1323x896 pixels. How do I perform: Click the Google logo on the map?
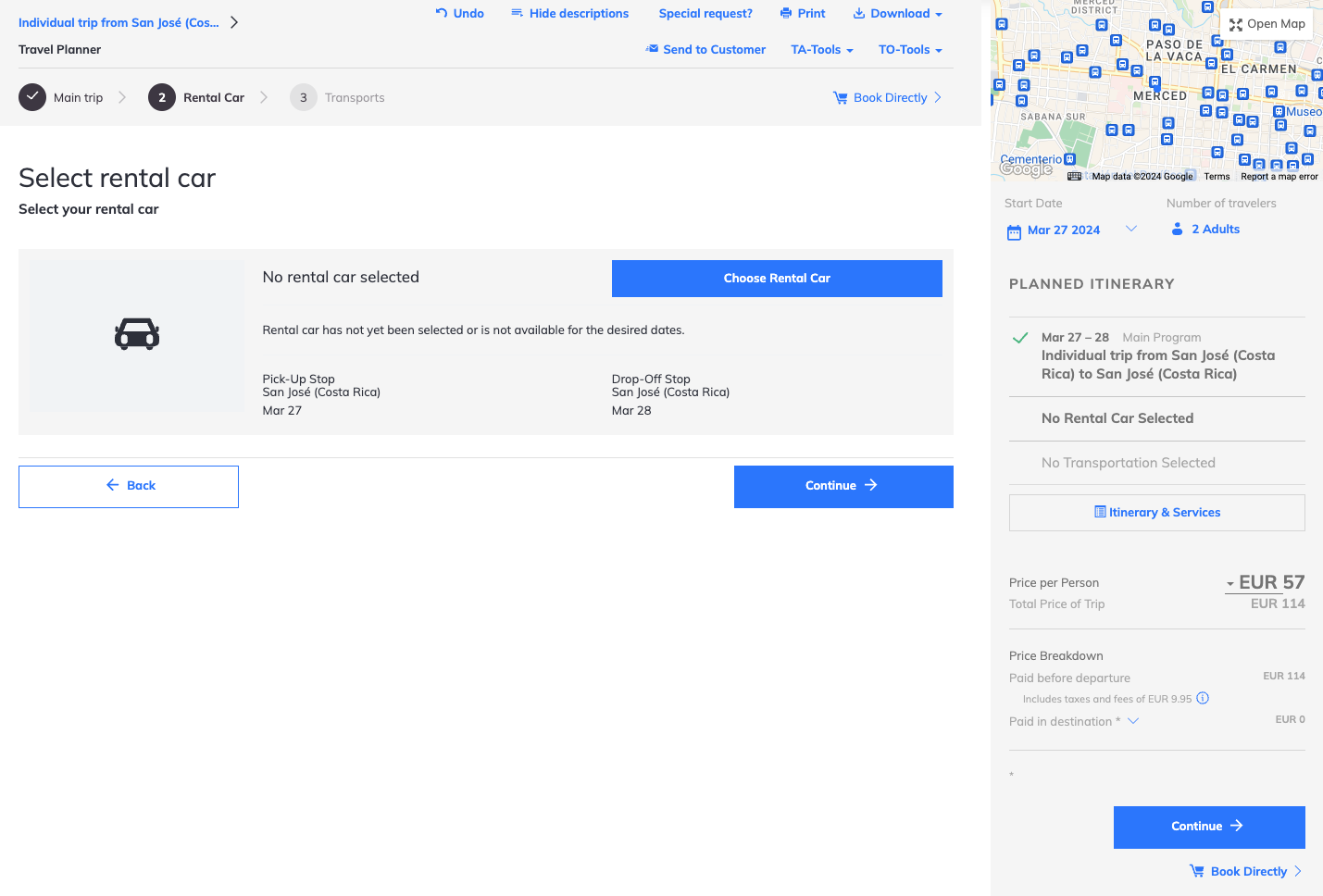pyautogui.click(x=1026, y=168)
